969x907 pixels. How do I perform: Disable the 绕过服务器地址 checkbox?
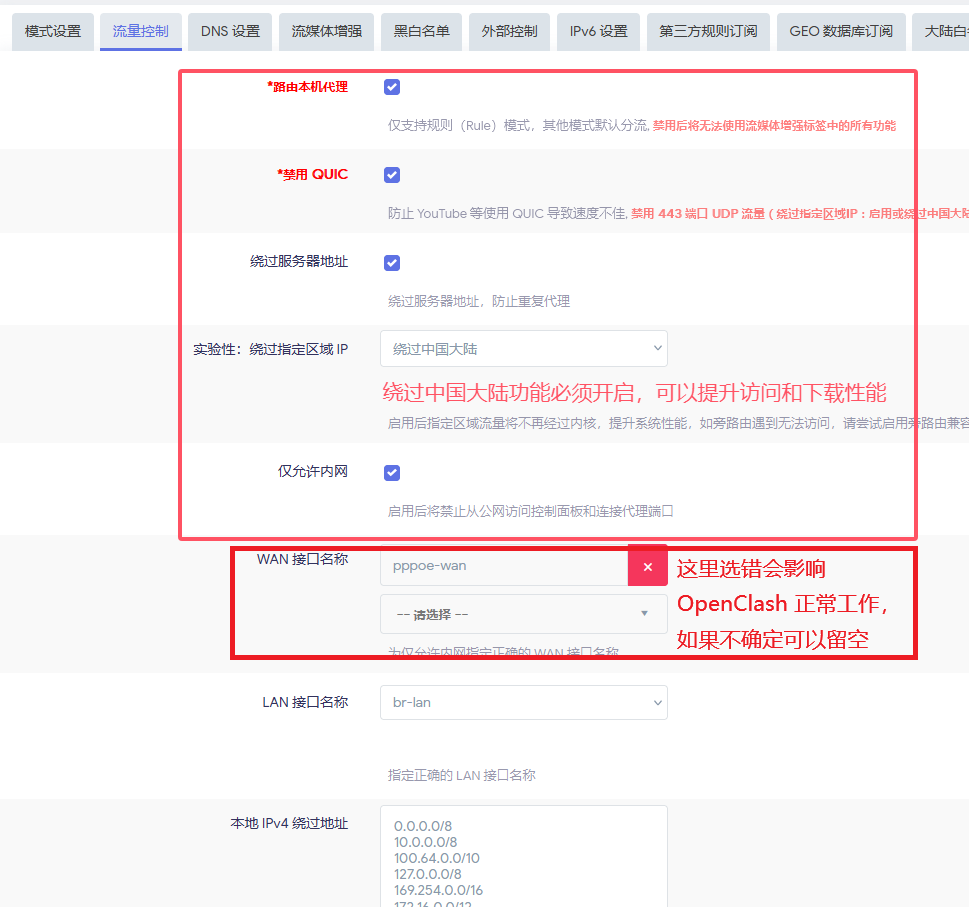392,263
